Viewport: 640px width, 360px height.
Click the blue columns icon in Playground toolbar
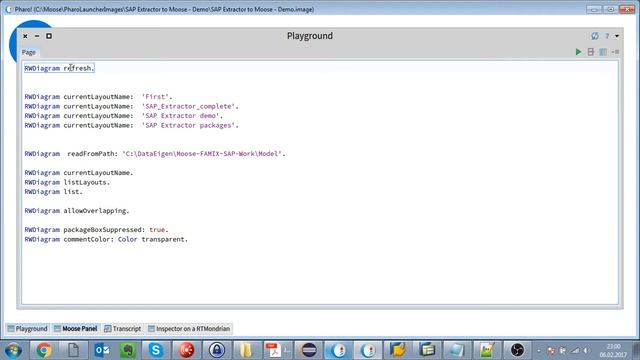pos(603,52)
